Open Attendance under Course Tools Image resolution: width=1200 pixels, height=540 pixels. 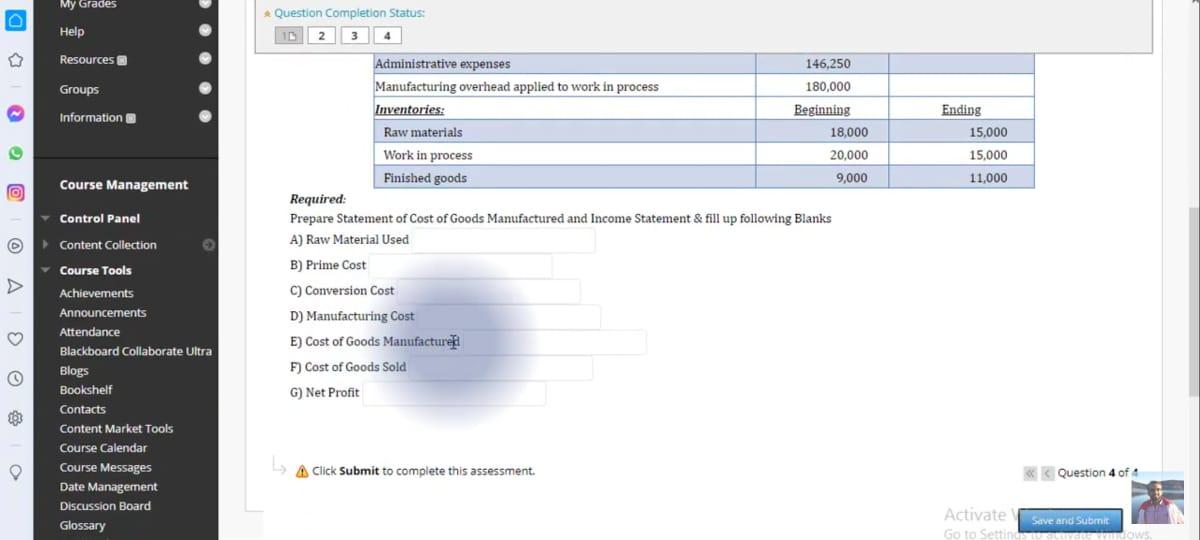pos(89,331)
